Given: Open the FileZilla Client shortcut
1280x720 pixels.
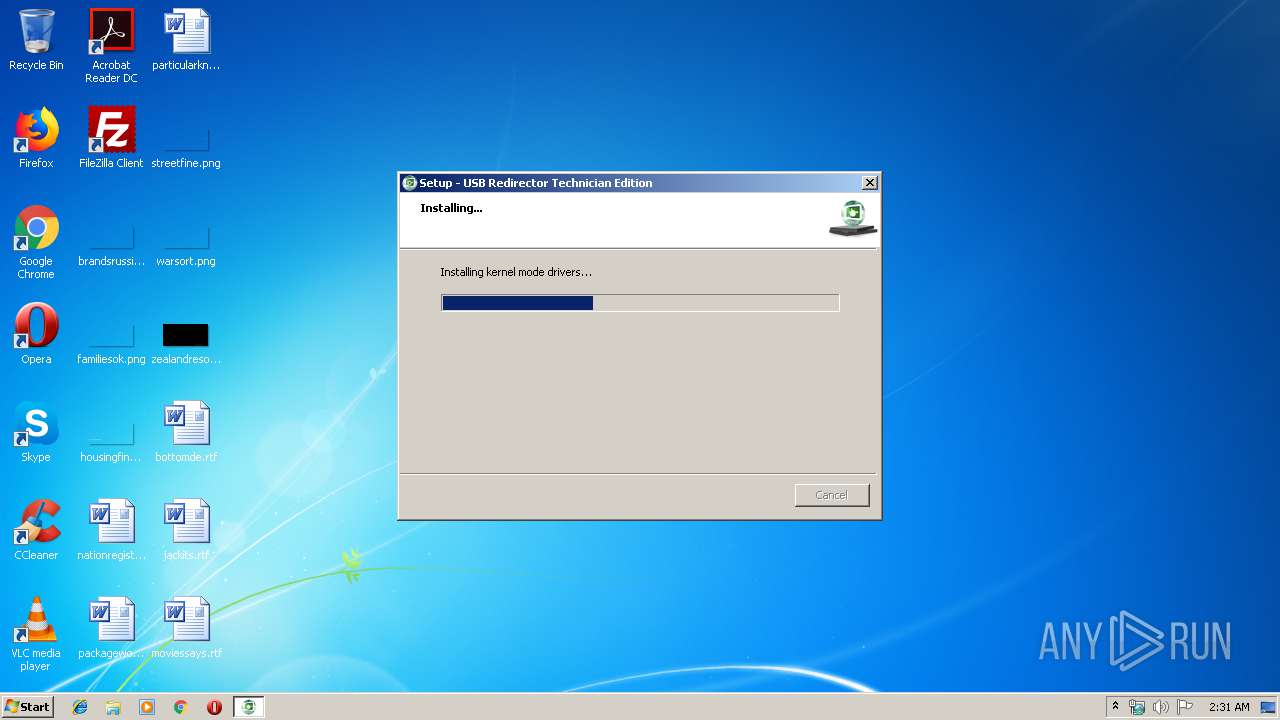Looking at the screenshot, I should pyautogui.click(x=111, y=139).
